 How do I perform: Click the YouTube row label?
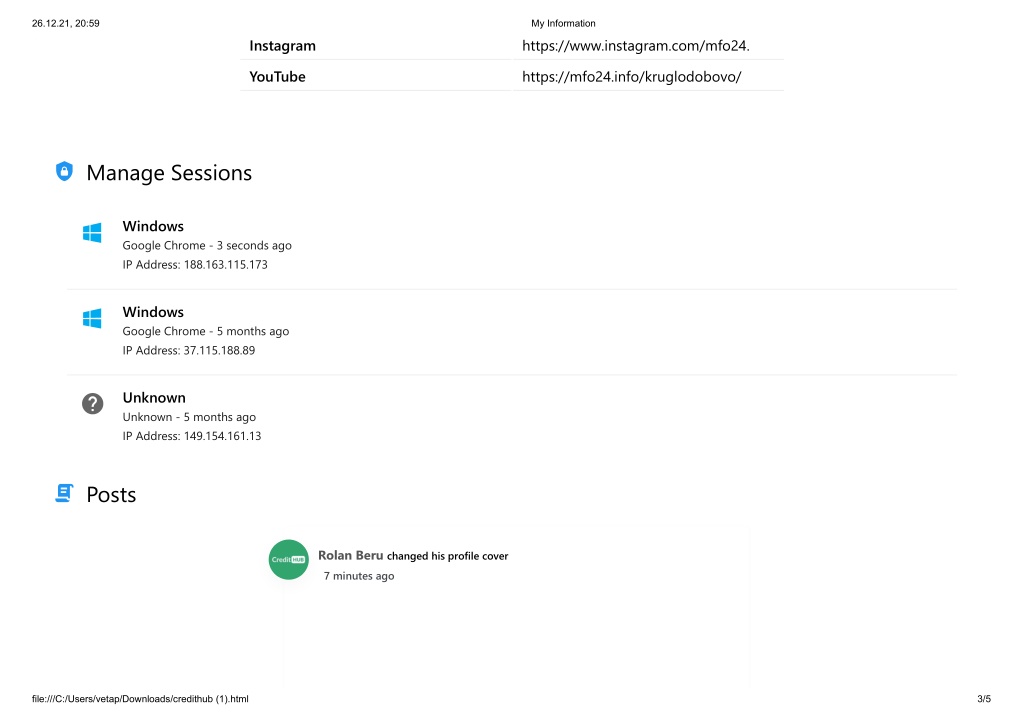click(x=278, y=76)
